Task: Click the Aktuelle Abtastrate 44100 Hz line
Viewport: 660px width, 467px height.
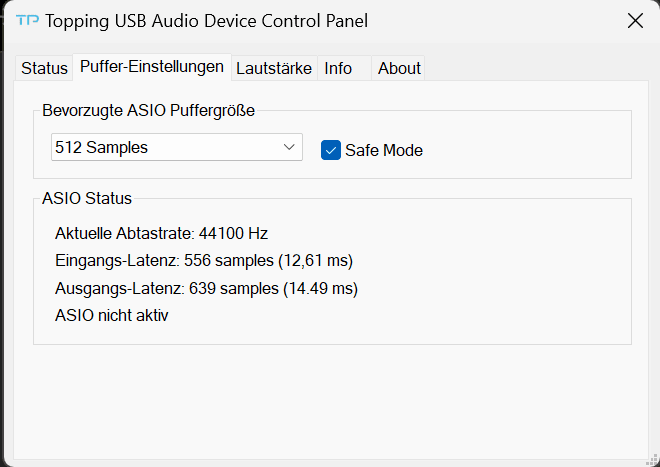Action: pyautogui.click(x=161, y=234)
